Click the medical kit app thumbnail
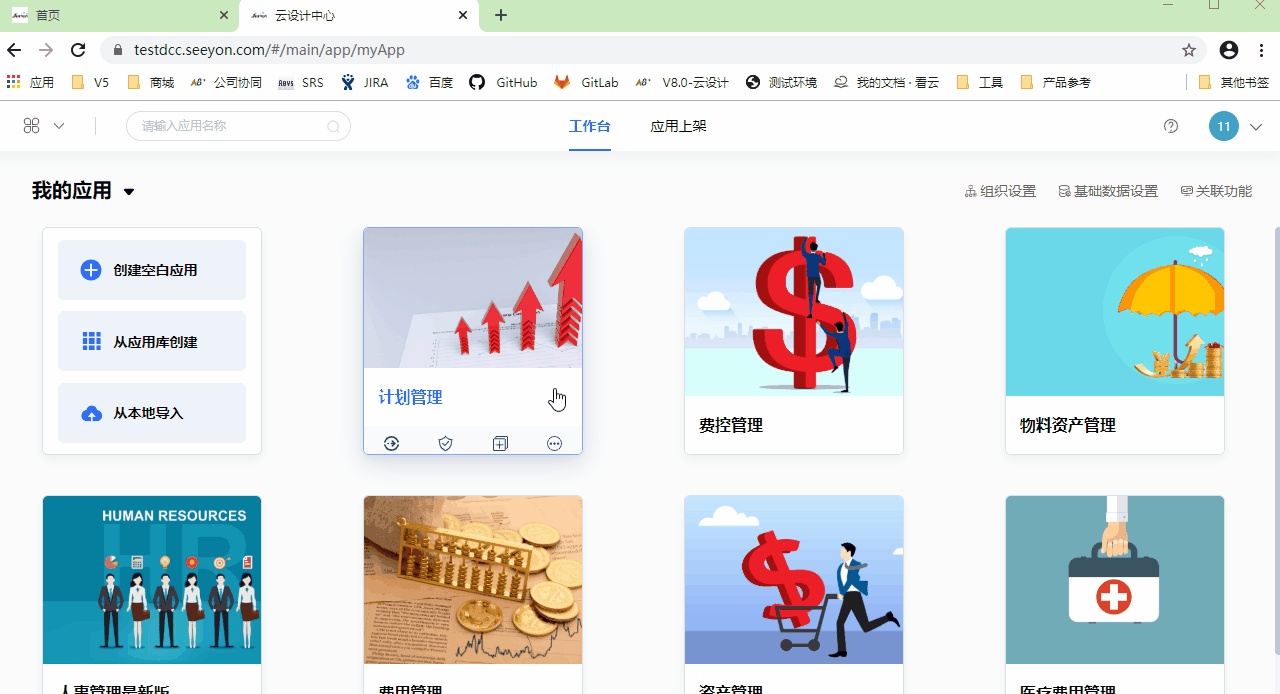1280x694 pixels. [x=1115, y=580]
